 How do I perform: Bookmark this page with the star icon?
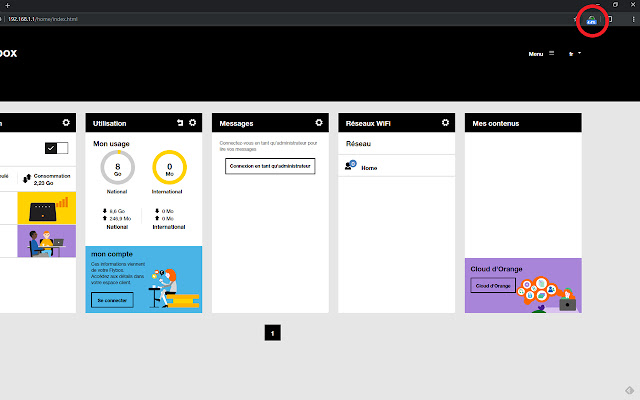[576, 19]
